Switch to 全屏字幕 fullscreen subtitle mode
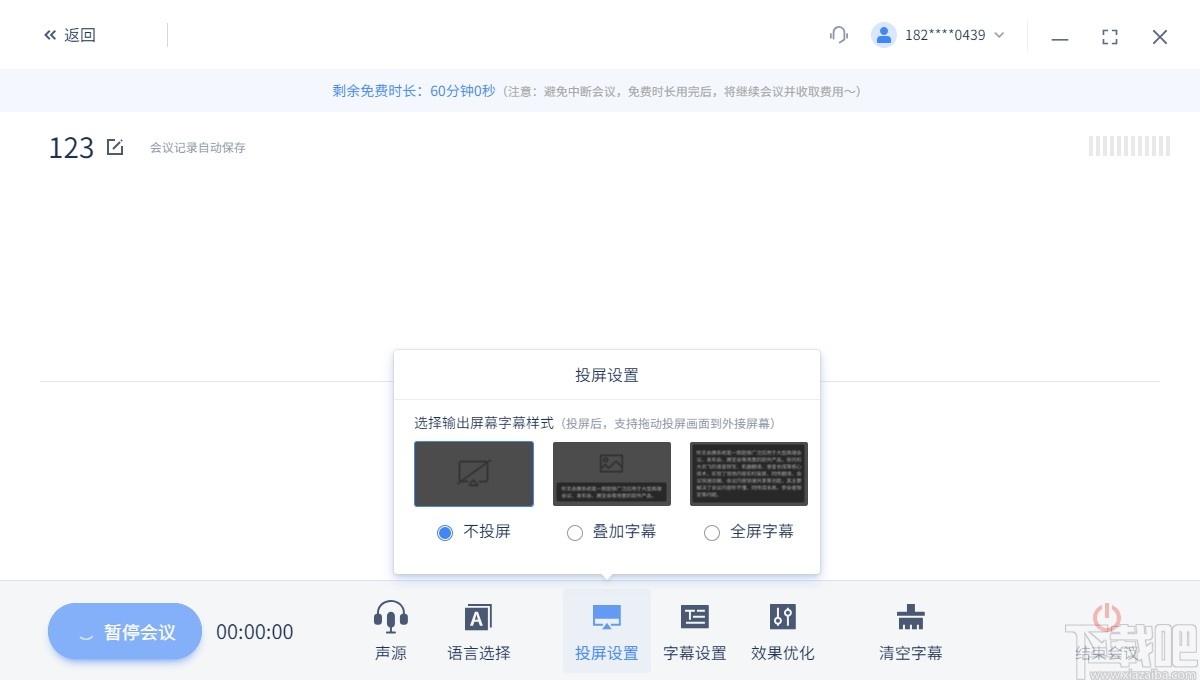Viewport: 1200px width, 680px height. click(x=711, y=533)
